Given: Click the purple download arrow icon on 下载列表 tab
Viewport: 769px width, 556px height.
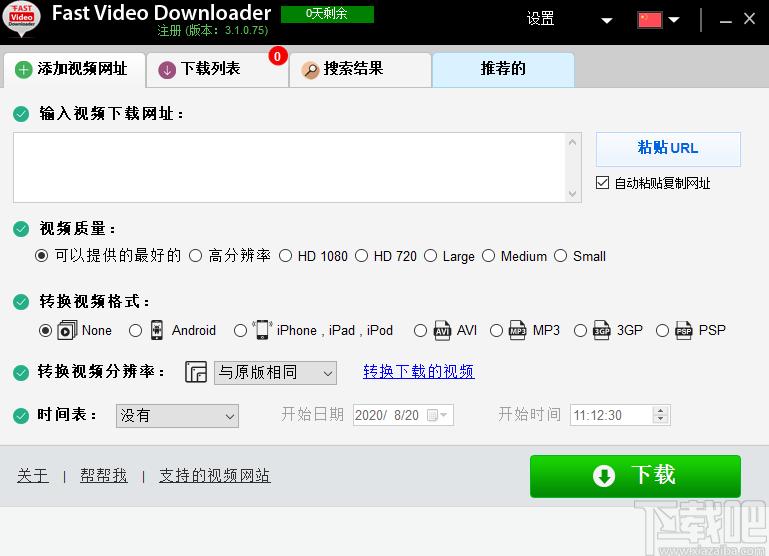Looking at the screenshot, I should [x=167, y=70].
